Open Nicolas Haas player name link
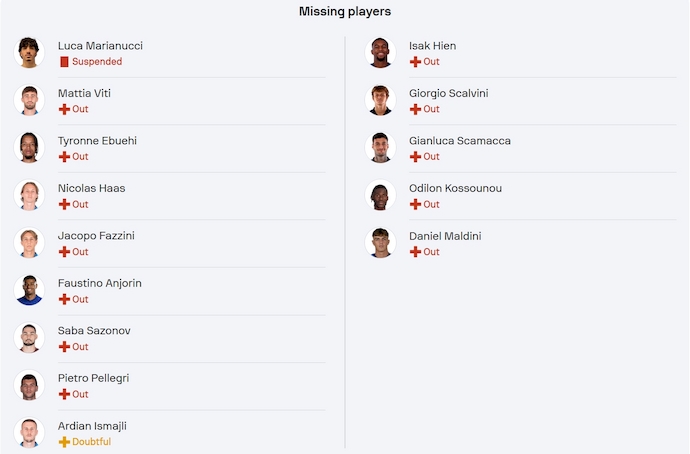690x454 pixels. [x=91, y=188]
